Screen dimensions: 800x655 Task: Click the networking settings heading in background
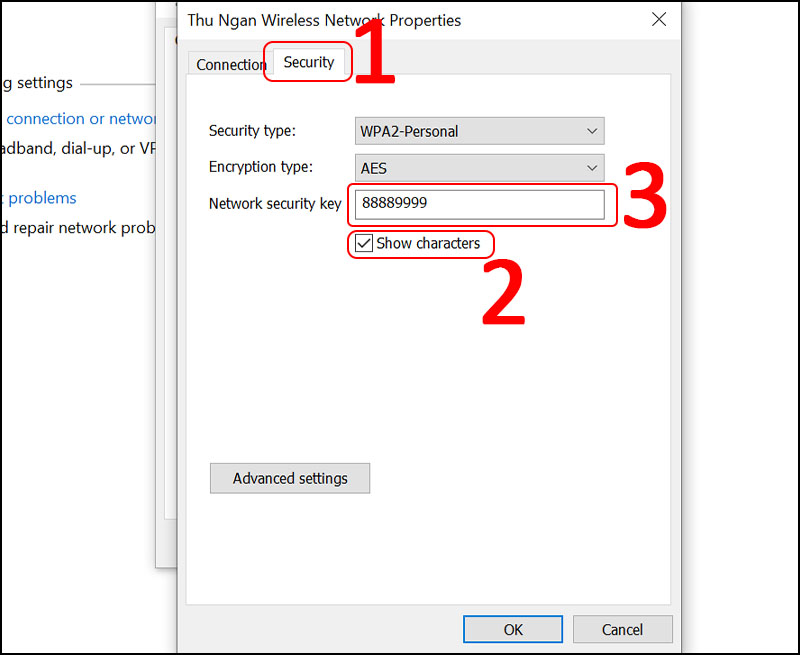coord(38,83)
